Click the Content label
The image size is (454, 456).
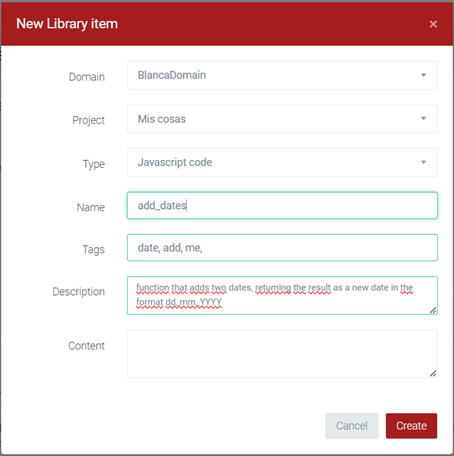86,346
